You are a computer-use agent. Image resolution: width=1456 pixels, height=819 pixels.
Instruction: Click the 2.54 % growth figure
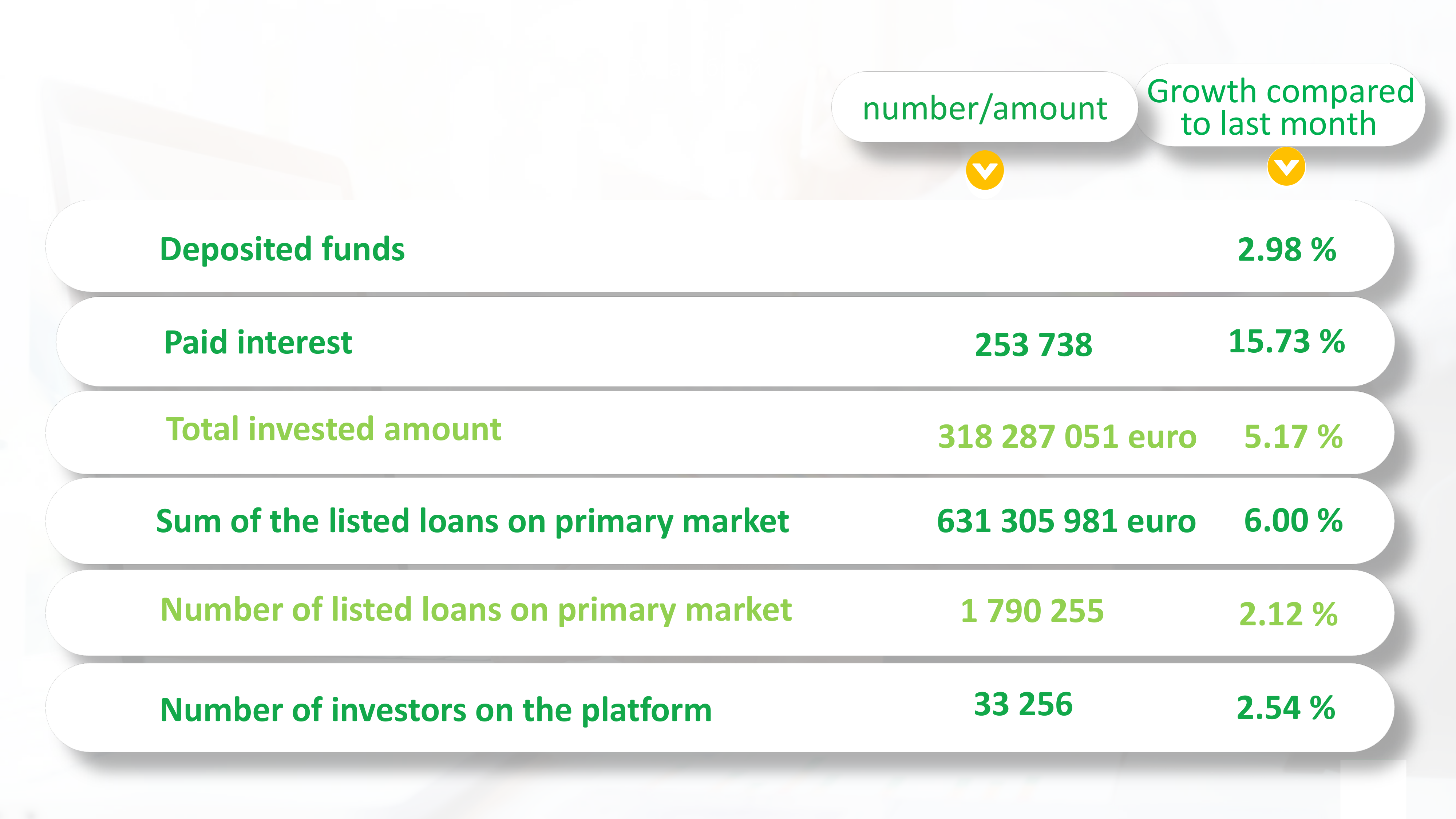tap(1286, 708)
